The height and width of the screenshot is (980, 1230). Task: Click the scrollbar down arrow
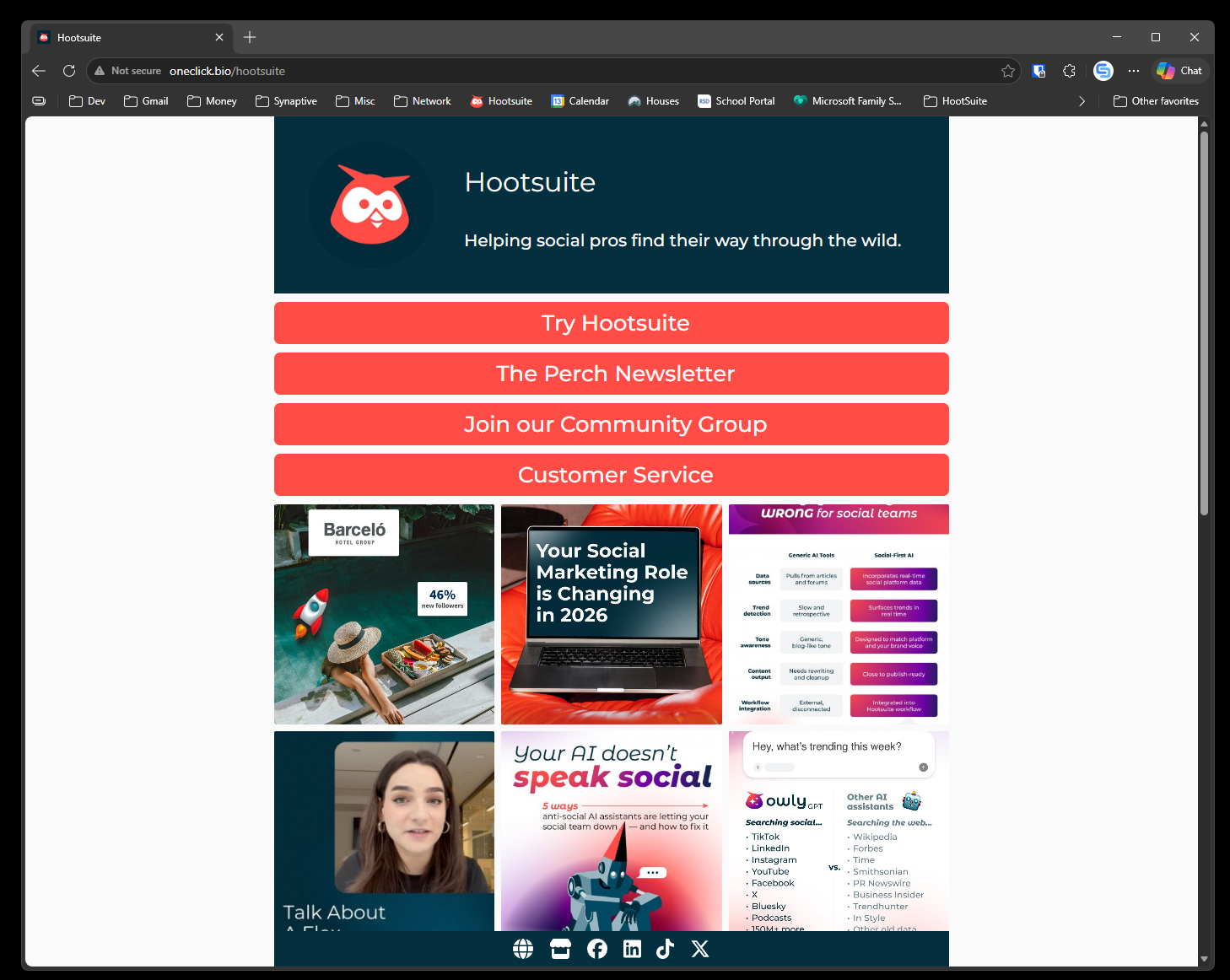click(1204, 959)
